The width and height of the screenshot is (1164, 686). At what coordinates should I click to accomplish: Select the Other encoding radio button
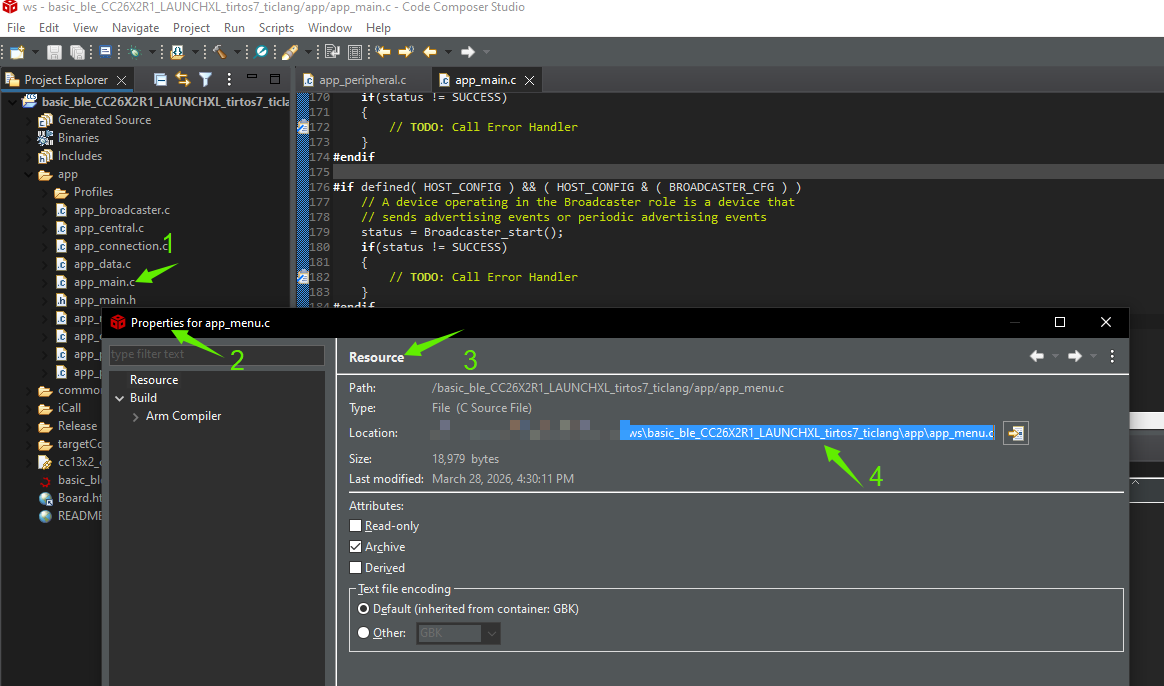pos(364,633)
